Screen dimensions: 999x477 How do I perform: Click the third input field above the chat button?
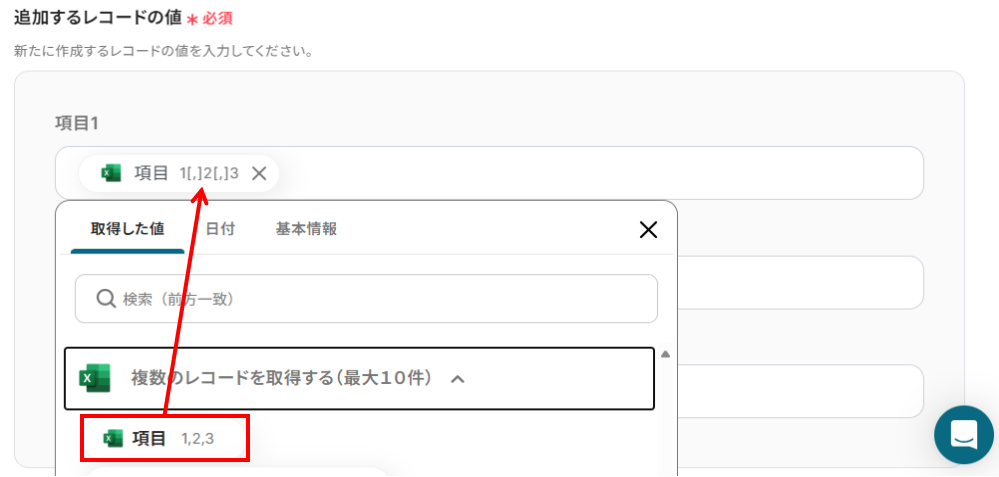pyautogui.click(x=800, y=390)
